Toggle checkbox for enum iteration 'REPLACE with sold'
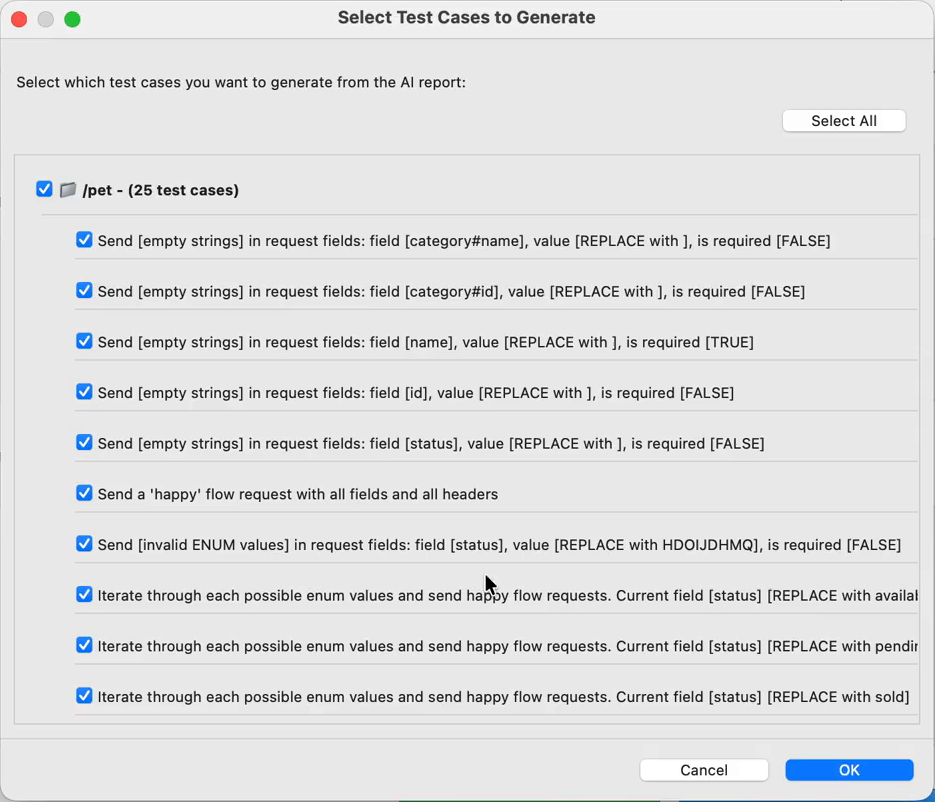 (x=84, y=696)
